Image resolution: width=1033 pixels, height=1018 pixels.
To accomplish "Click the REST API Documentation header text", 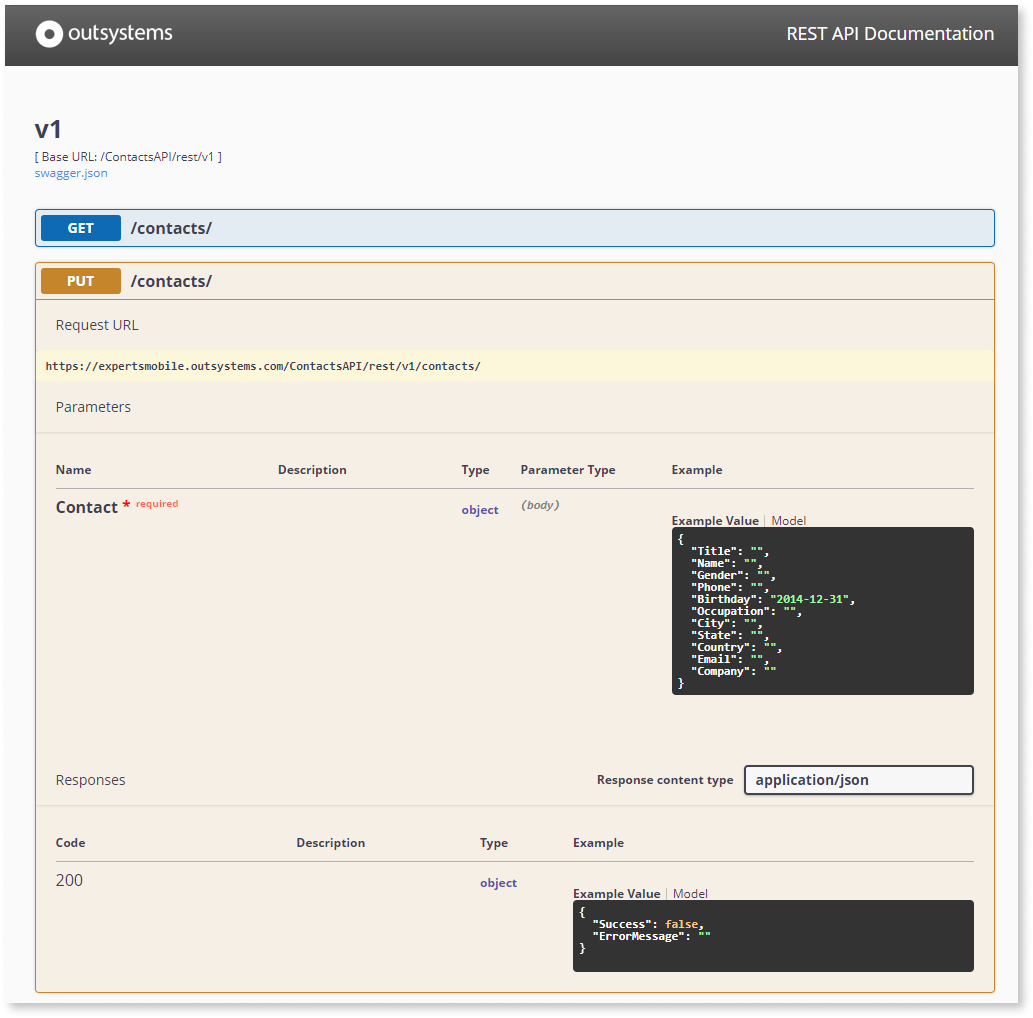I will tap(889, 33).
